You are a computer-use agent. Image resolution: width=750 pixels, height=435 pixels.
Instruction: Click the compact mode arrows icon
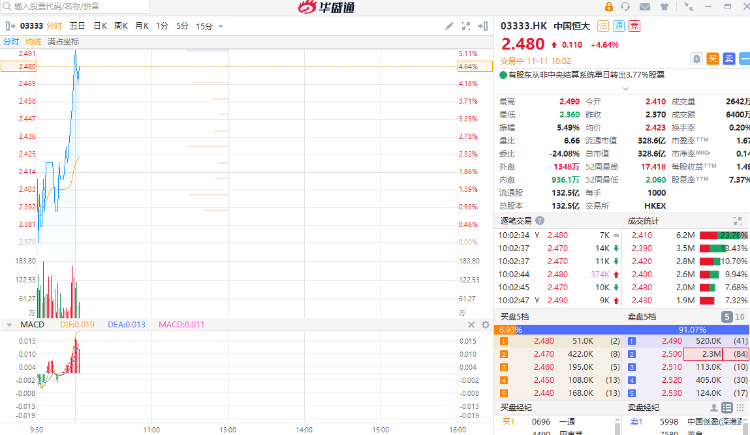(x=688, y=7)
